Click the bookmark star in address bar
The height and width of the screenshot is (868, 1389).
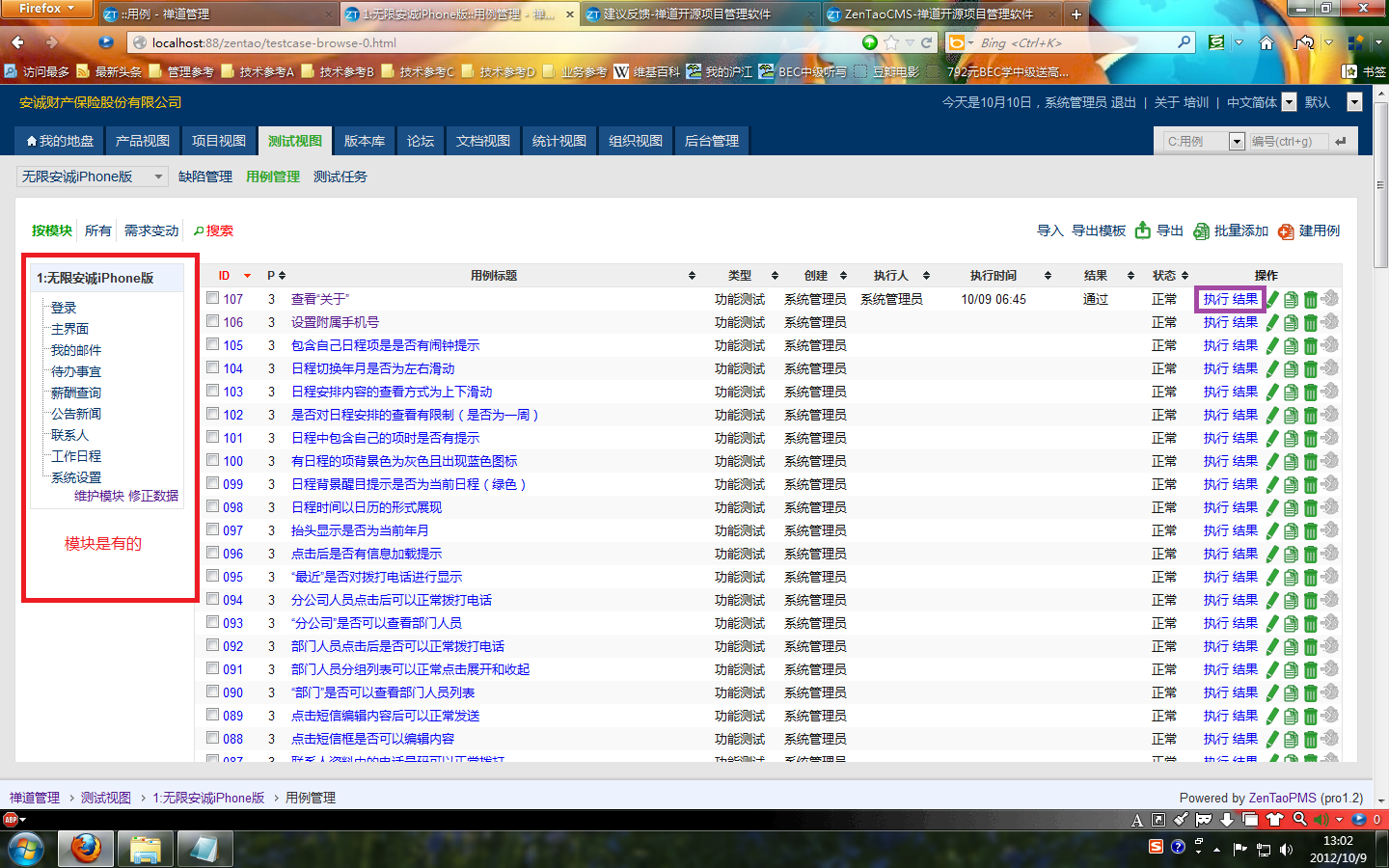(891, 42)
